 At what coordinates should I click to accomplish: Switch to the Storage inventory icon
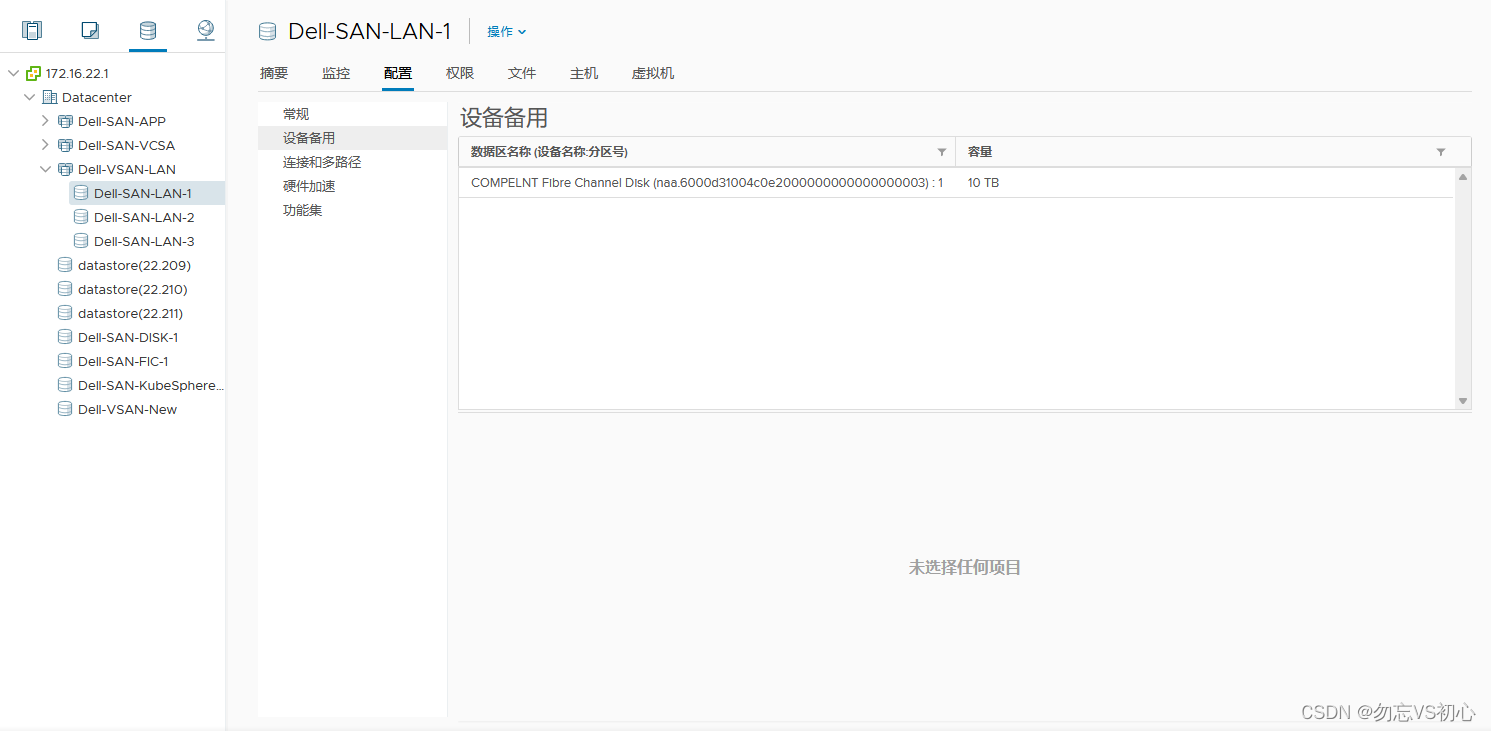coord(148,30)
